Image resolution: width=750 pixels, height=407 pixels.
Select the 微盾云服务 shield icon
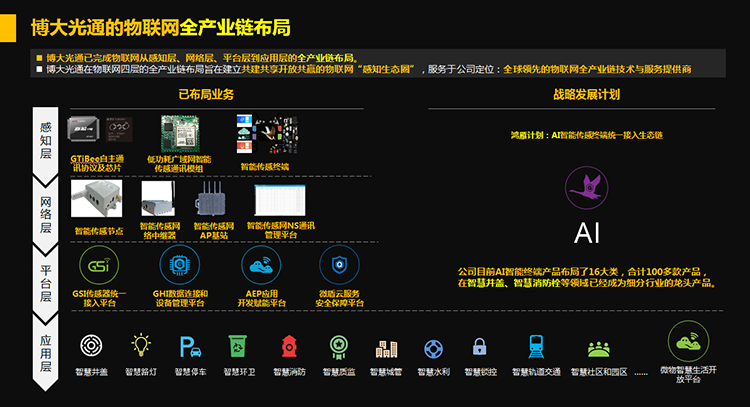coord(339,264)
